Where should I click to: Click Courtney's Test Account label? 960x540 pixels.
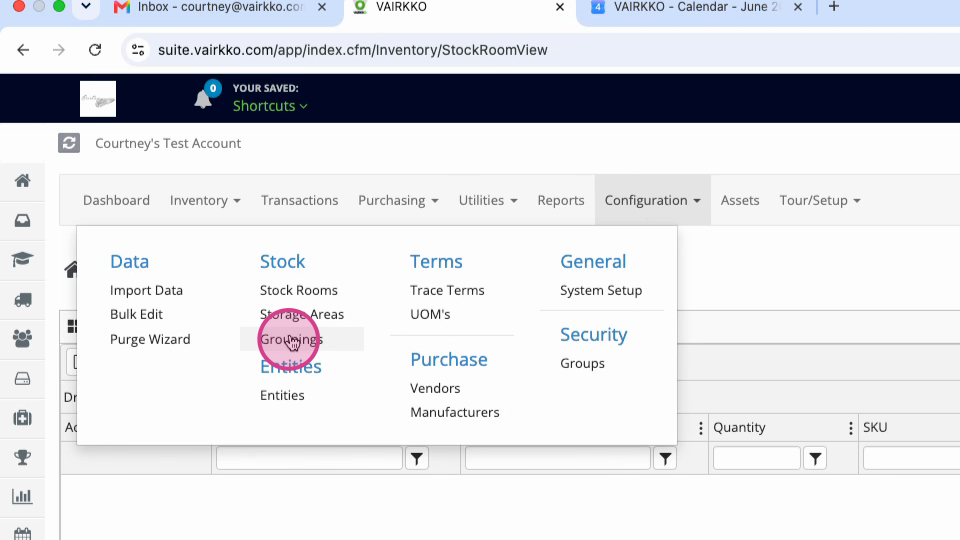168,143
